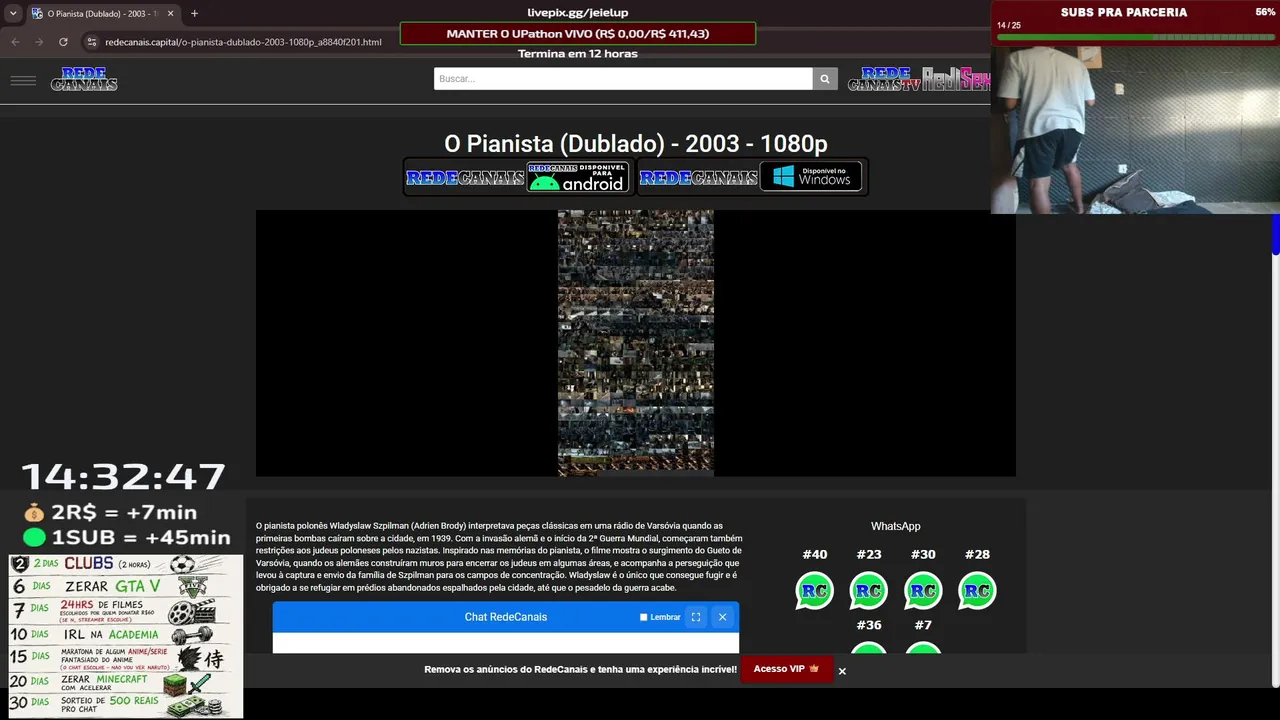Click the livepix.gg/jeielup overlay text
This screenshot has width=1280, height=720.
click(x=578, y=12)
